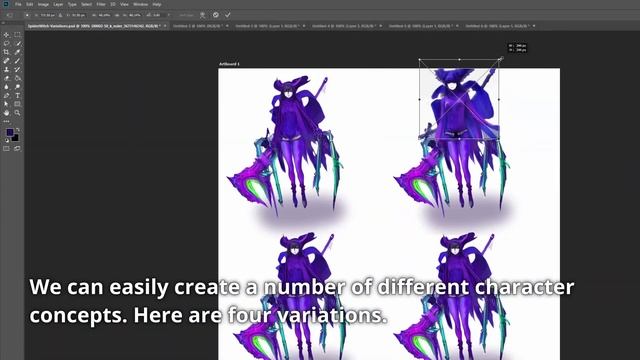Image resolution: width=640 pixels, height=360 pixels.
Task: Select the Magic Wand tool
Action: click(x=18, y=43)
